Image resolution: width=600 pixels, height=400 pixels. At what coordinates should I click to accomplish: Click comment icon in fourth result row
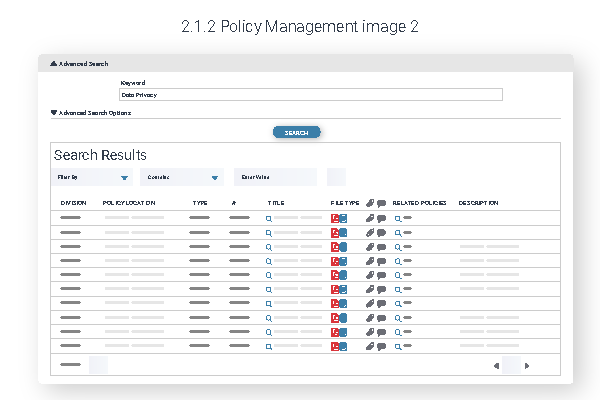(382, 261)
